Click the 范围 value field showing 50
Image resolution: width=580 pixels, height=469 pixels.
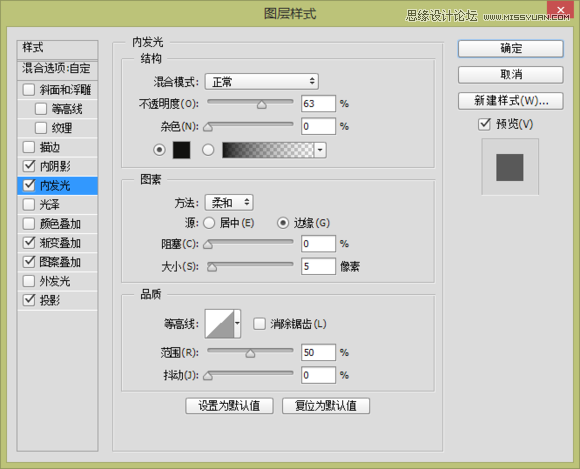(x=318, y=352)
